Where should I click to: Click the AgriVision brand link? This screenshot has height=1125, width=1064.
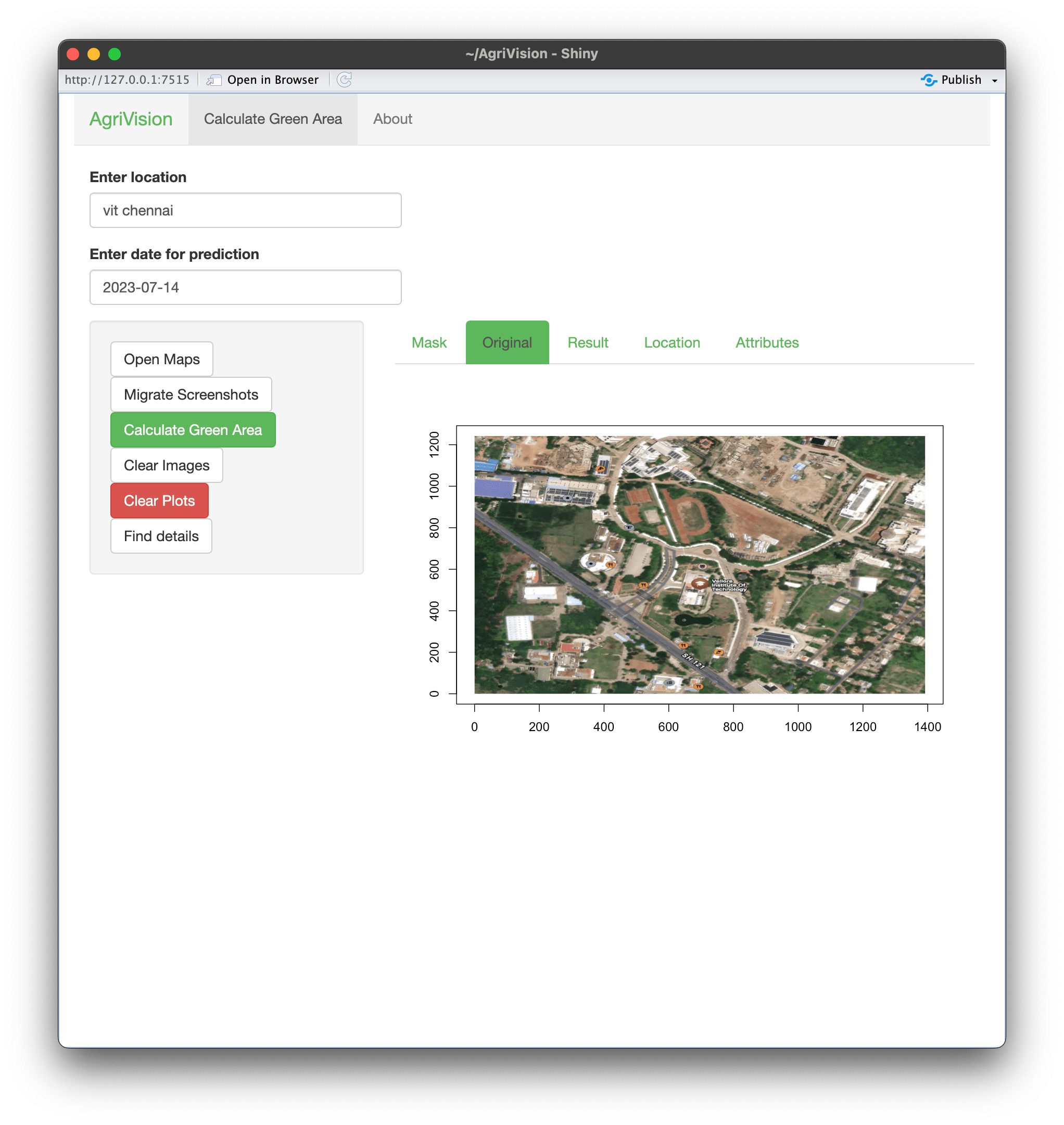131,119
